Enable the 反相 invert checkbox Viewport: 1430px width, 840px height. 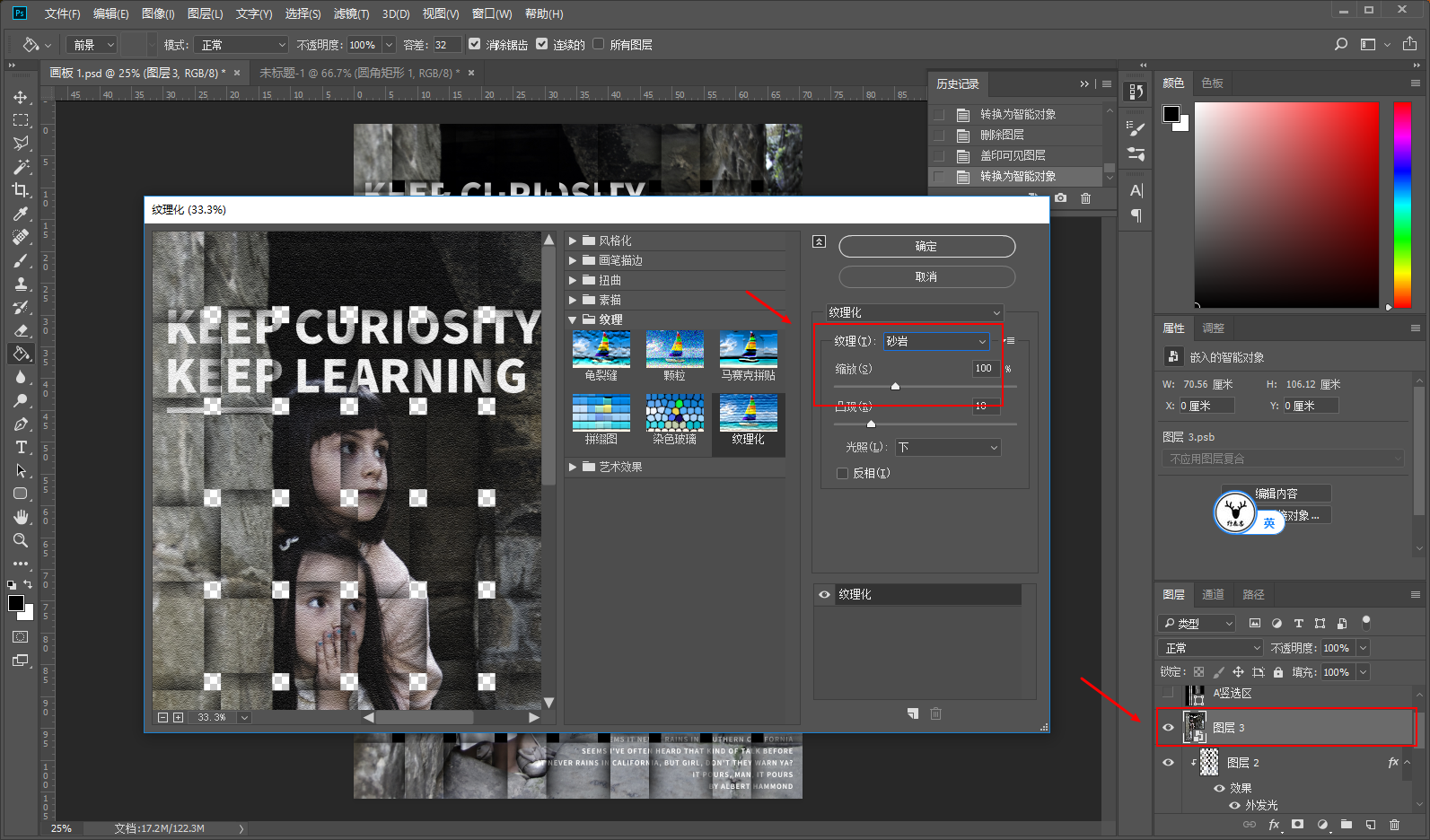(842, 473)
